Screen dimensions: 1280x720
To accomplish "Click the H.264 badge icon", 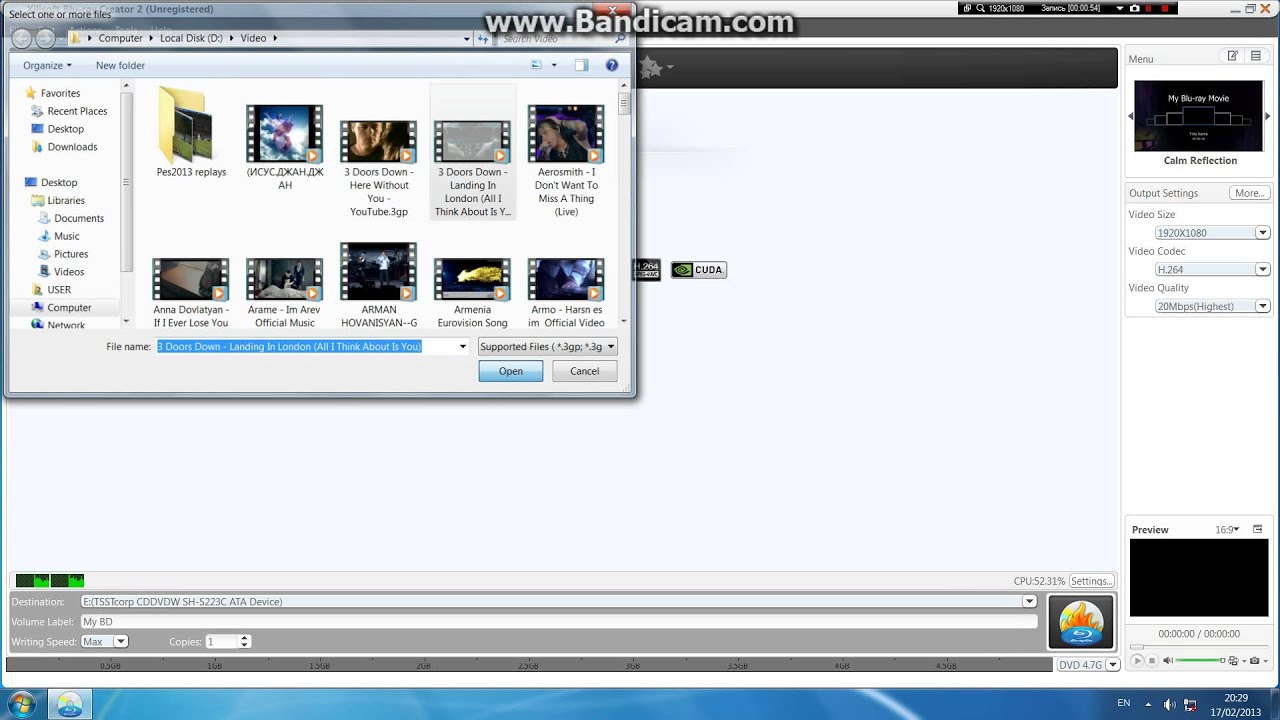I will click(648, 270).
